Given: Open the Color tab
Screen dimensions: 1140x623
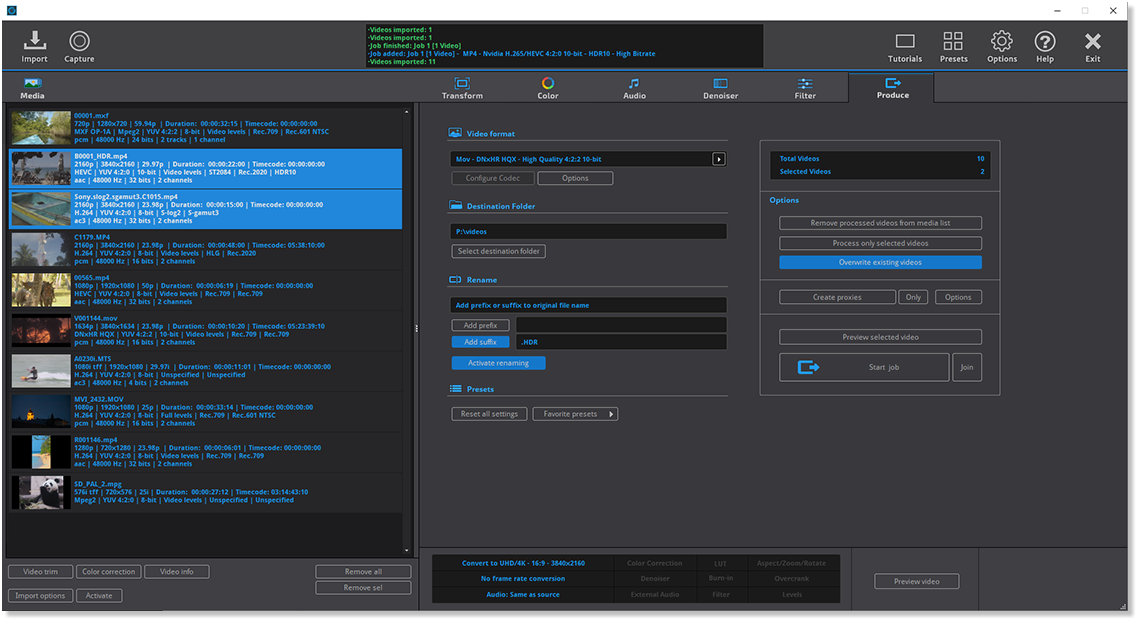Looking at the screenshot, I should [547, 88].
